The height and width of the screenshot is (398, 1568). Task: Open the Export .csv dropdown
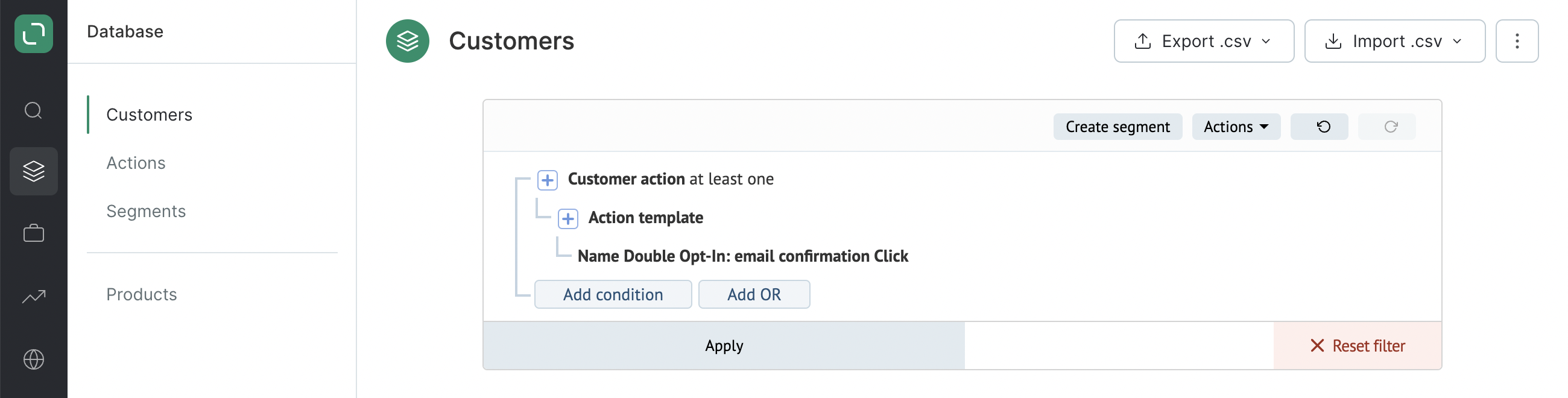click(1203, 41)
